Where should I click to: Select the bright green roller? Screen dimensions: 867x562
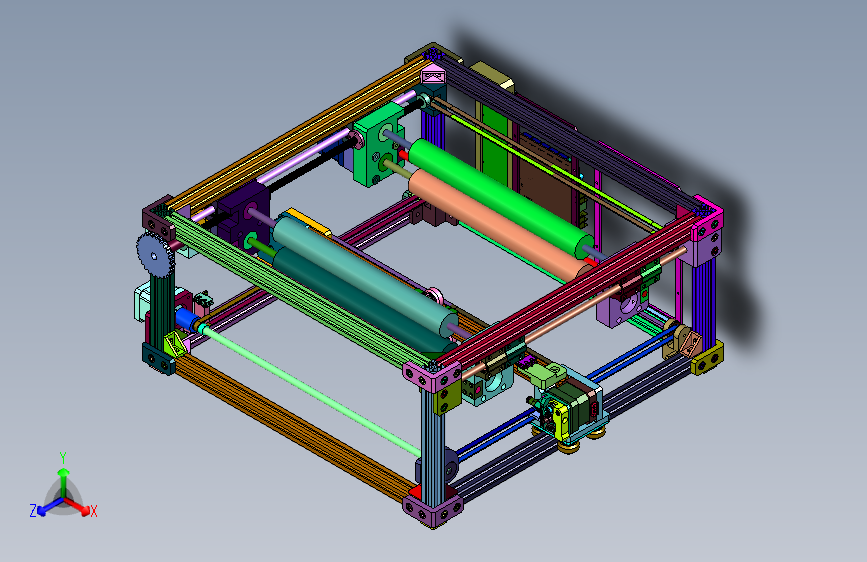[500, 198]
